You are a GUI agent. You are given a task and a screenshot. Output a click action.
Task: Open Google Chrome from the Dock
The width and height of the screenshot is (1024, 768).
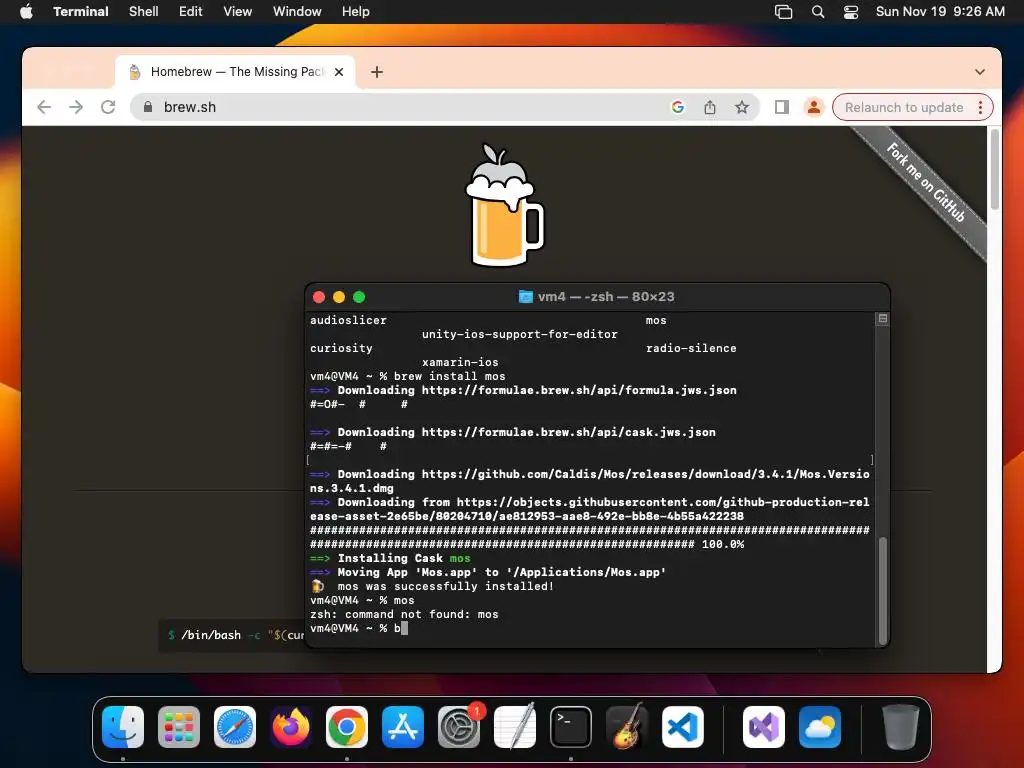(347, 727)
